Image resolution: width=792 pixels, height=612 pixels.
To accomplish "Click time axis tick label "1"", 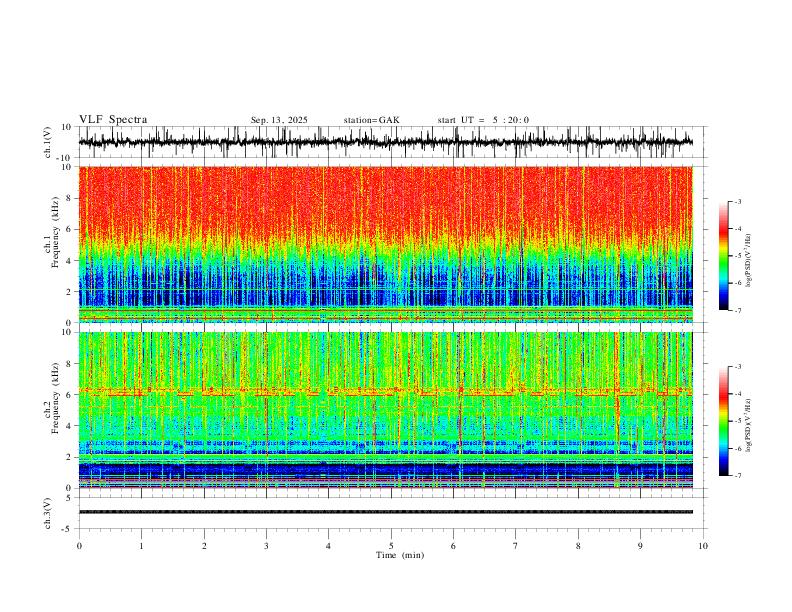I will tap(141, 546).
